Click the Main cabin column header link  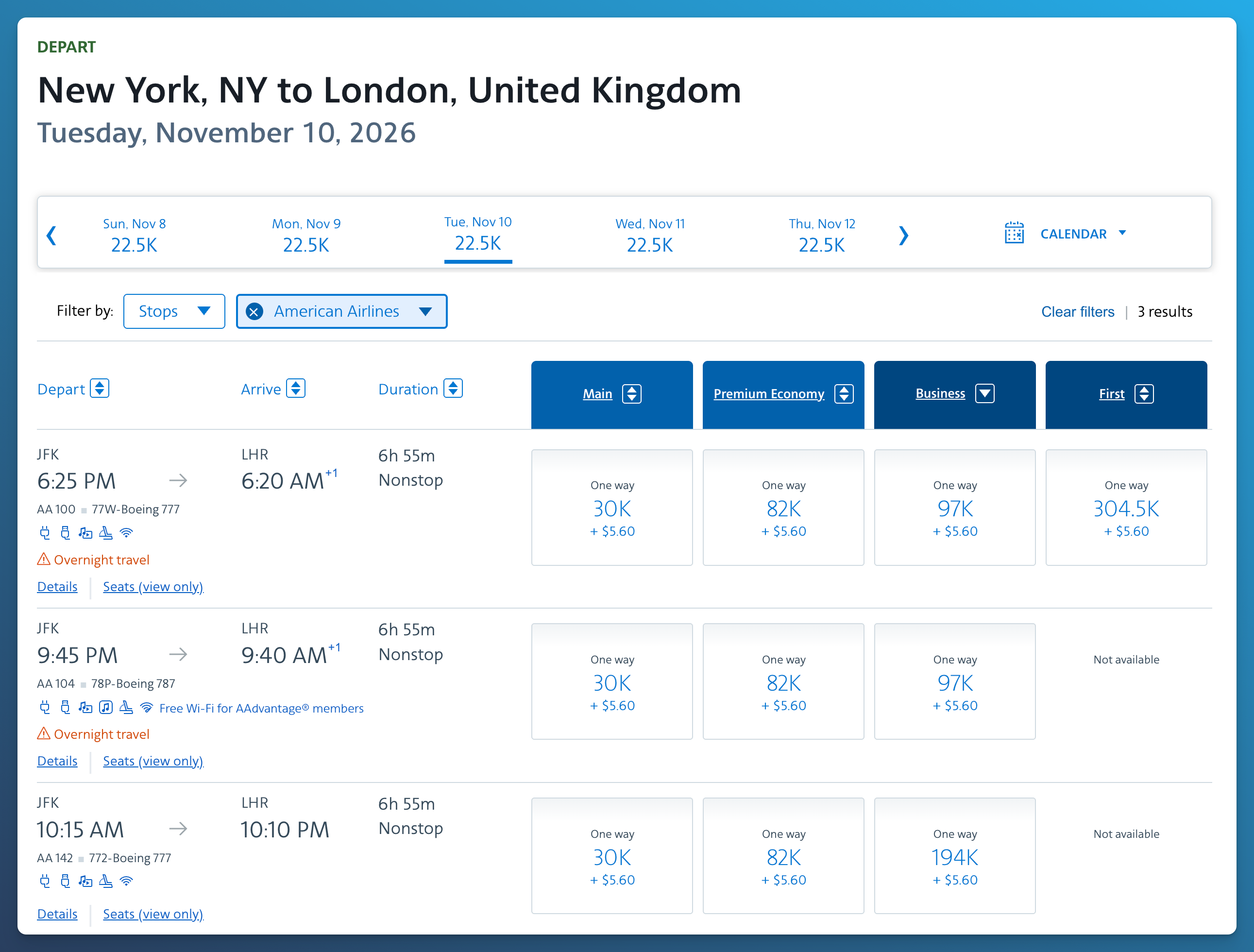597,393
